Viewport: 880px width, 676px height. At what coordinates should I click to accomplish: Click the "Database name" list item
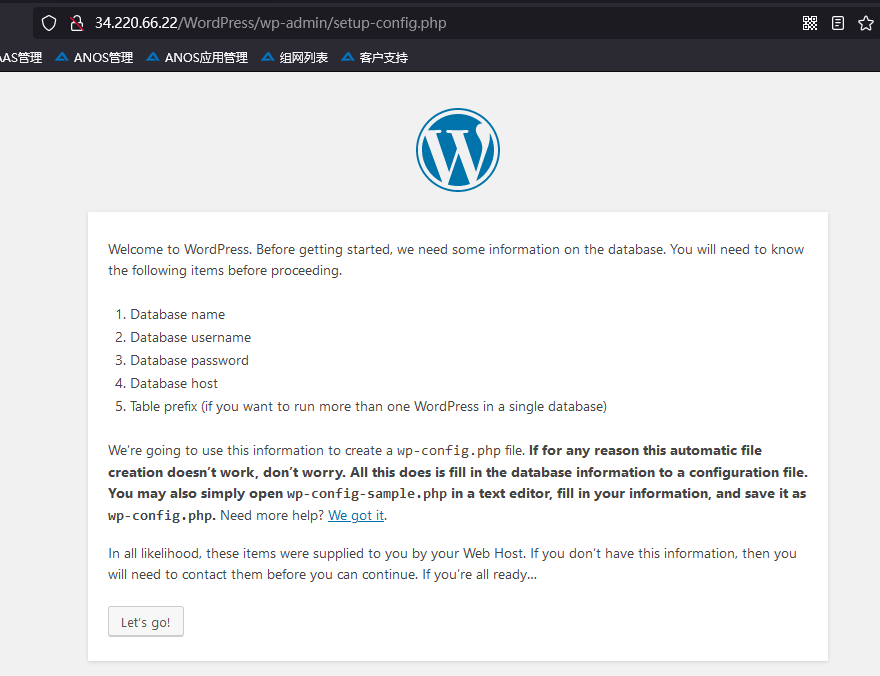177,315
